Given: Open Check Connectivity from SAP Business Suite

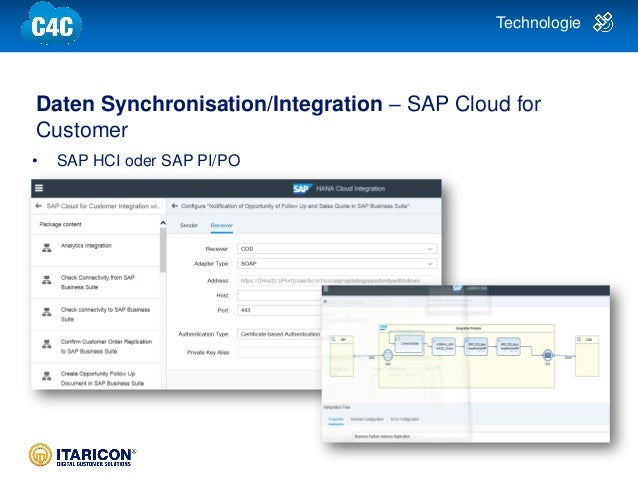Looking at the screenshot, I should coord(96,282).
